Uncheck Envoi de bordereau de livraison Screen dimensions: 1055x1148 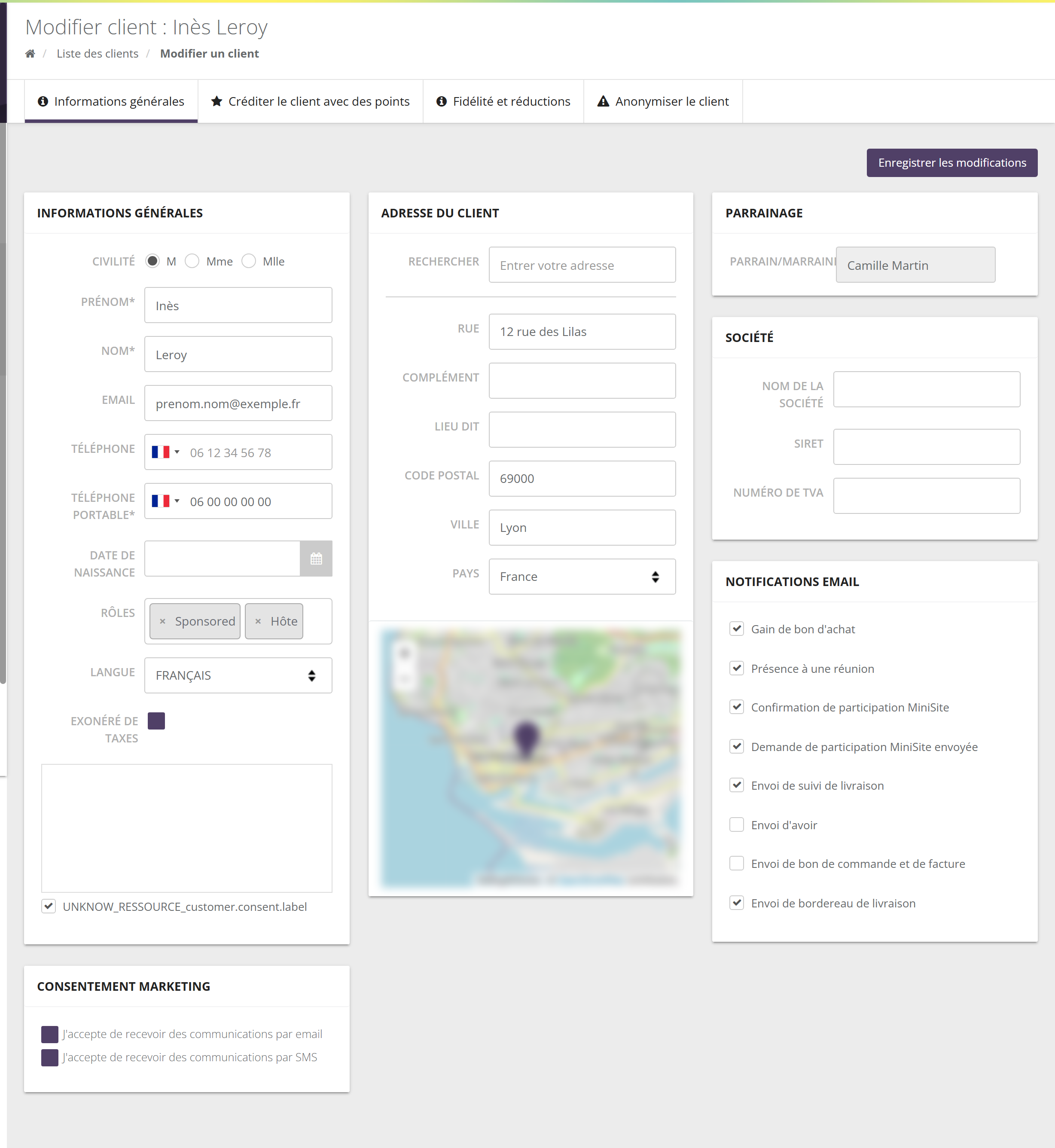(x=736, y=903)
